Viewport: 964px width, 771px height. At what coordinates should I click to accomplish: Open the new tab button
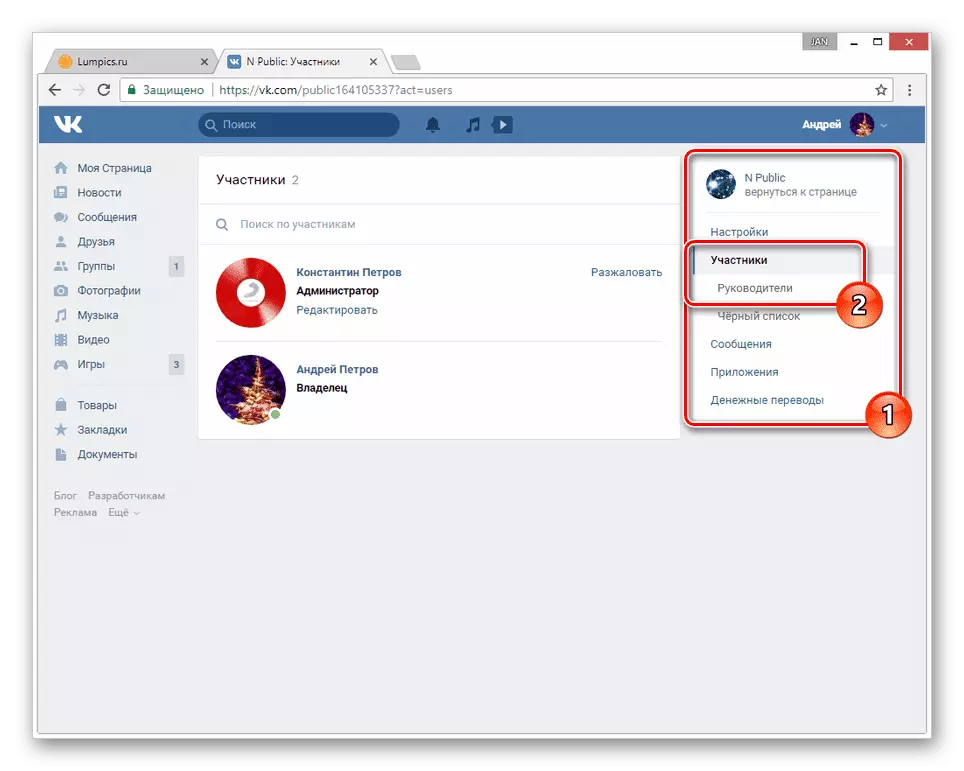tap(406, 62)
